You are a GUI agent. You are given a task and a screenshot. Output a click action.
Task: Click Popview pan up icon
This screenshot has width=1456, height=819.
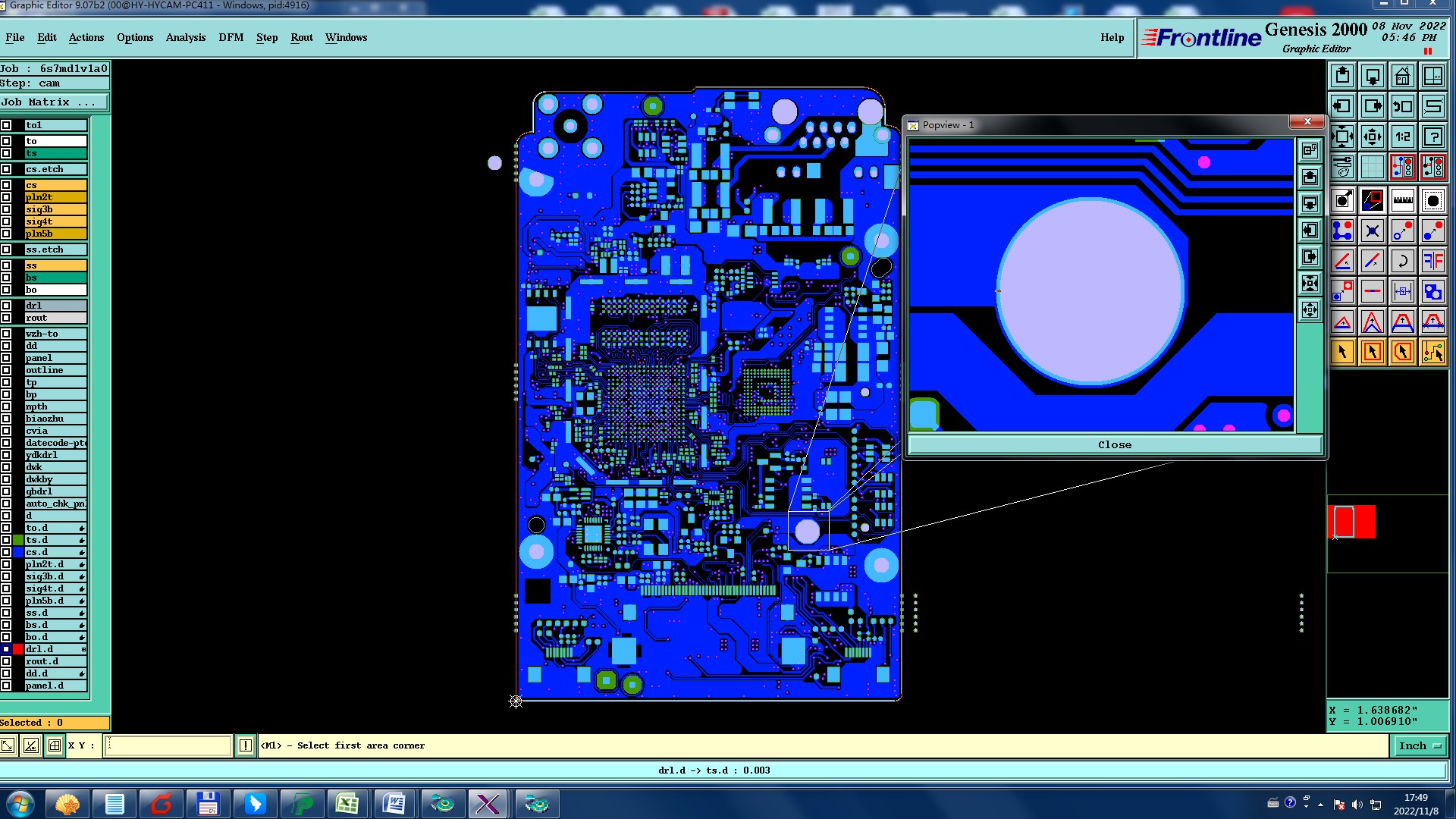coord(1310,177)
